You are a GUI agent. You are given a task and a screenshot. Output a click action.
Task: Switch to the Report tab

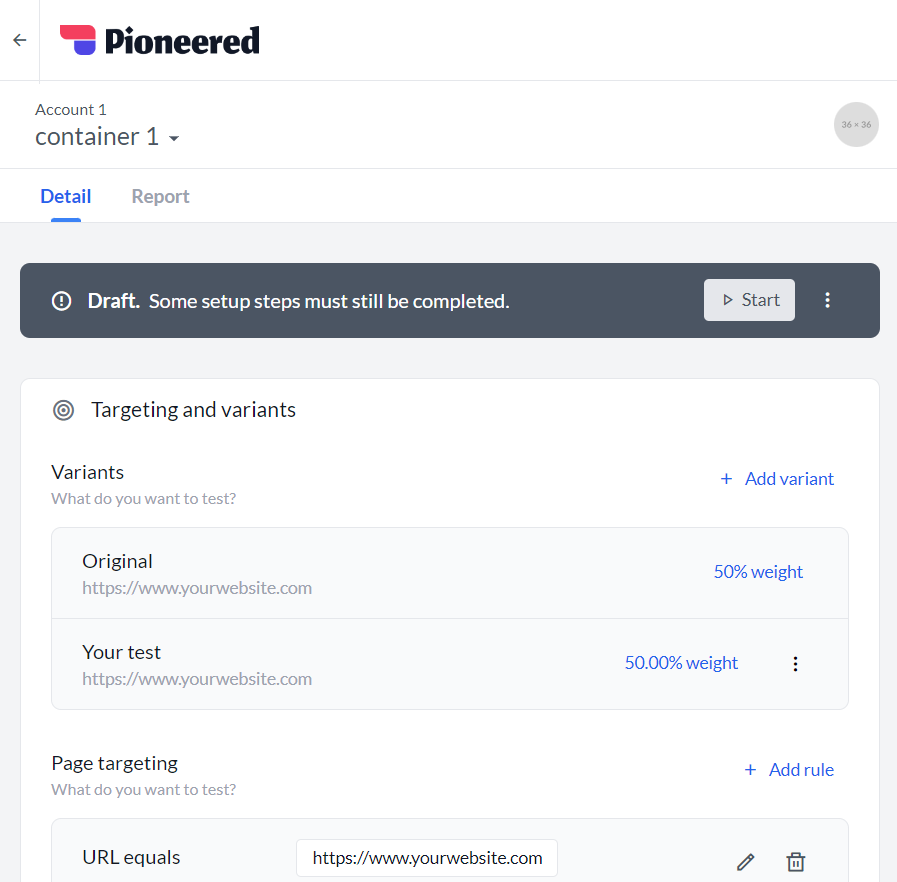coord(160,196)
